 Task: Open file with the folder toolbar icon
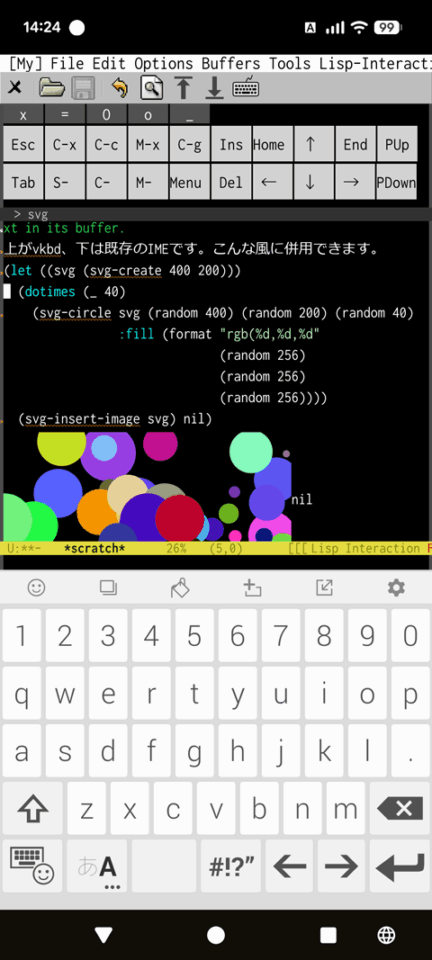tap(52, 88)
